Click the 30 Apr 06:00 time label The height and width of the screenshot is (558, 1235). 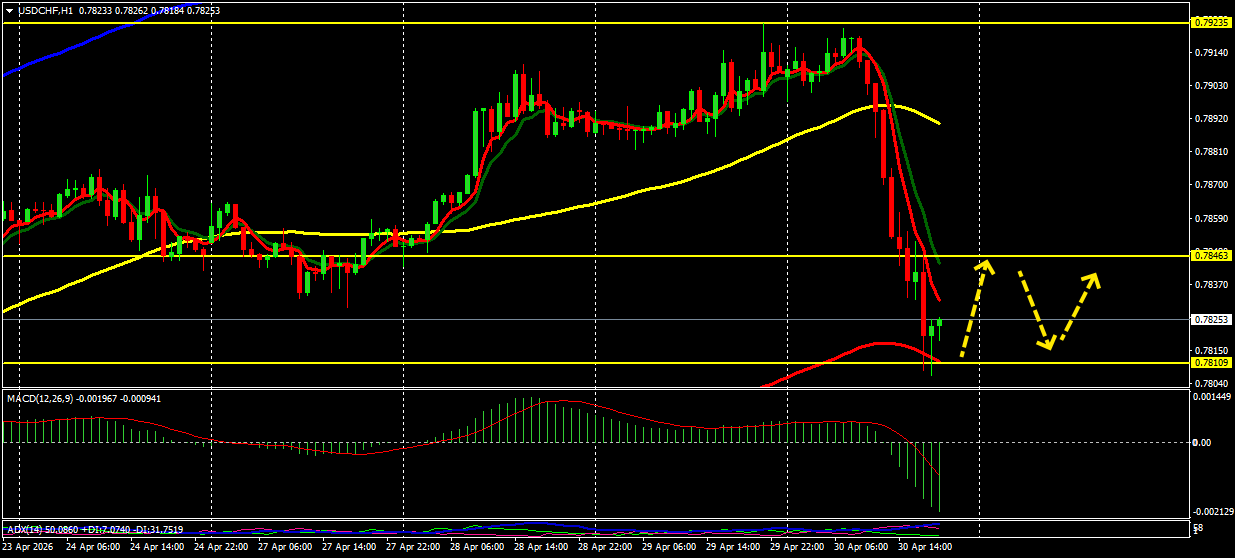[860, 548]
